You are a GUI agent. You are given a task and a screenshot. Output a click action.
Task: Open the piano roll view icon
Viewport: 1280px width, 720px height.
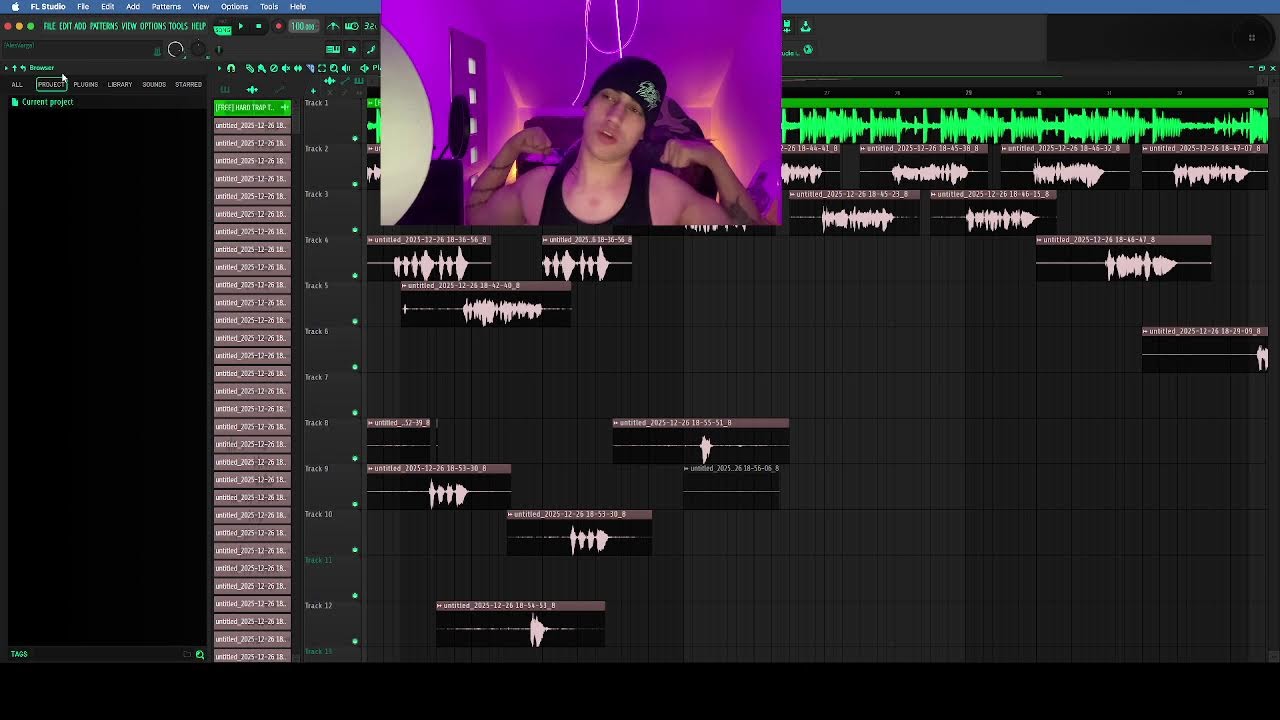333,49
